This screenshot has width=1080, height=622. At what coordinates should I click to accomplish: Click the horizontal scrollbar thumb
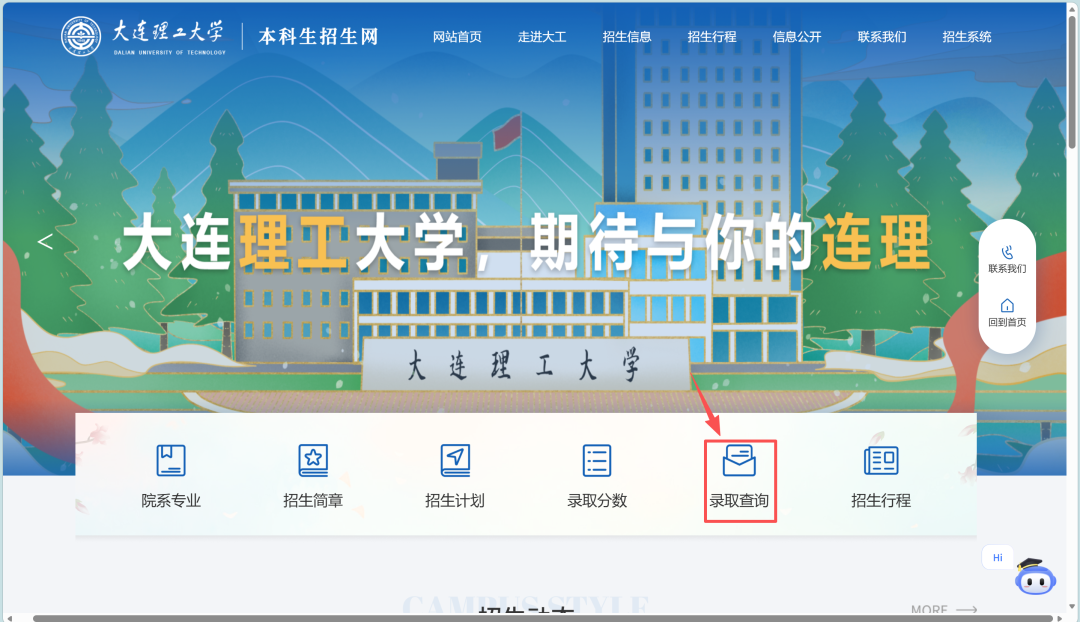[x=543, y=618]
